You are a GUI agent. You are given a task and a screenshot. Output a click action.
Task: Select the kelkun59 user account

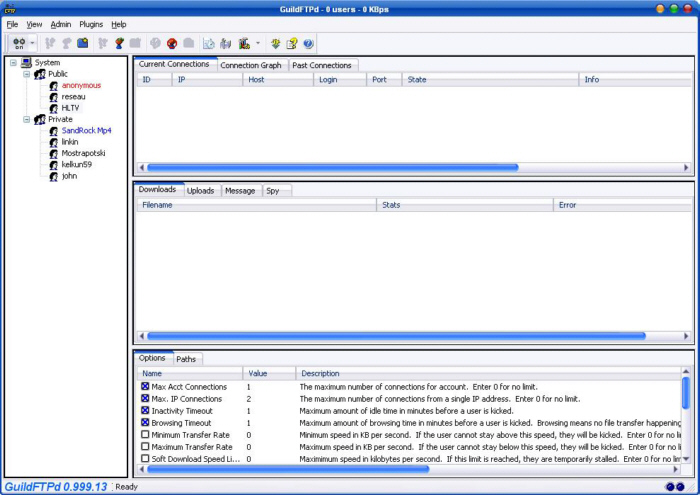(x=77, y=165)
